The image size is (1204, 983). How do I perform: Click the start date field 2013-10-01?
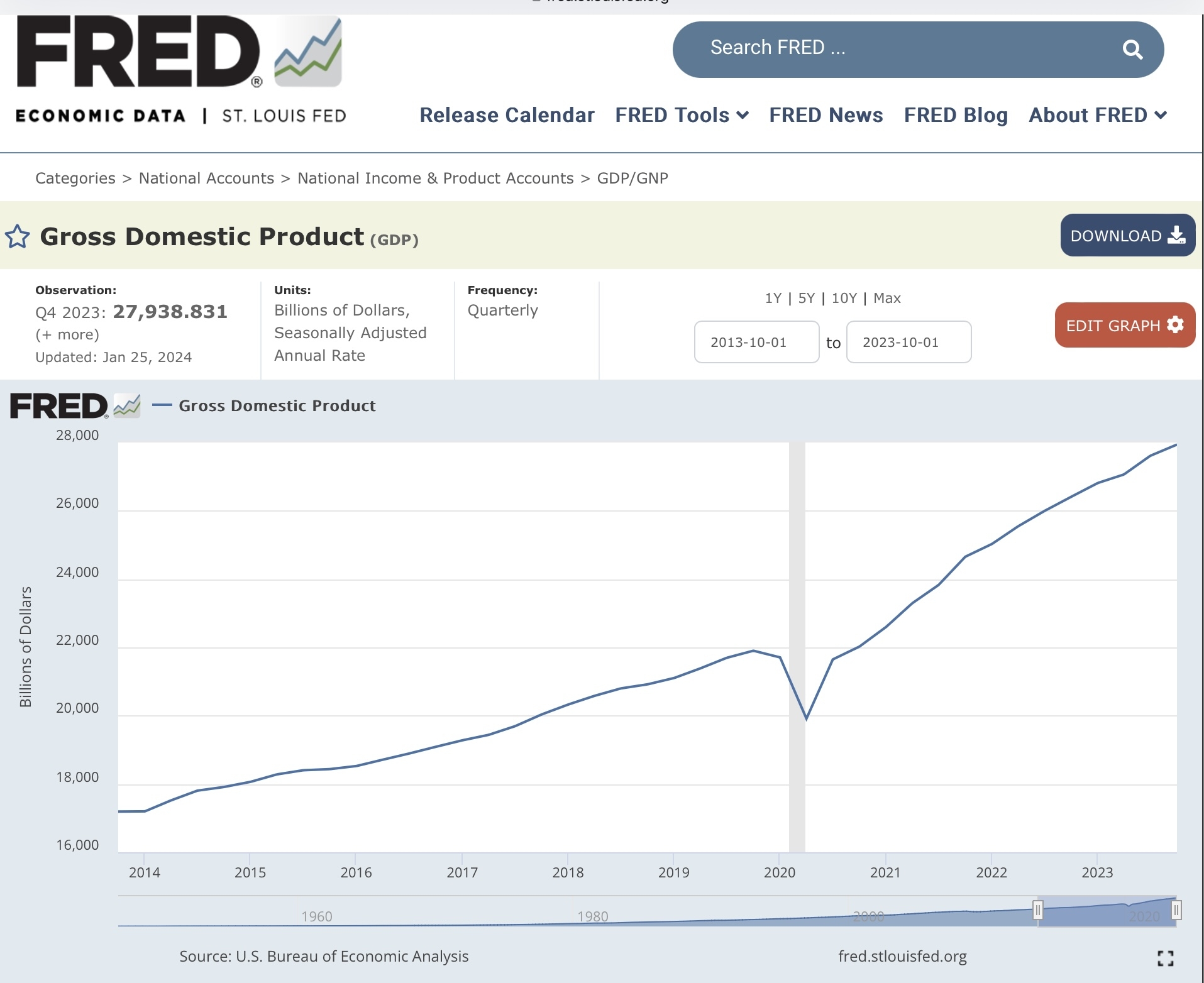[x=756, y=343]
